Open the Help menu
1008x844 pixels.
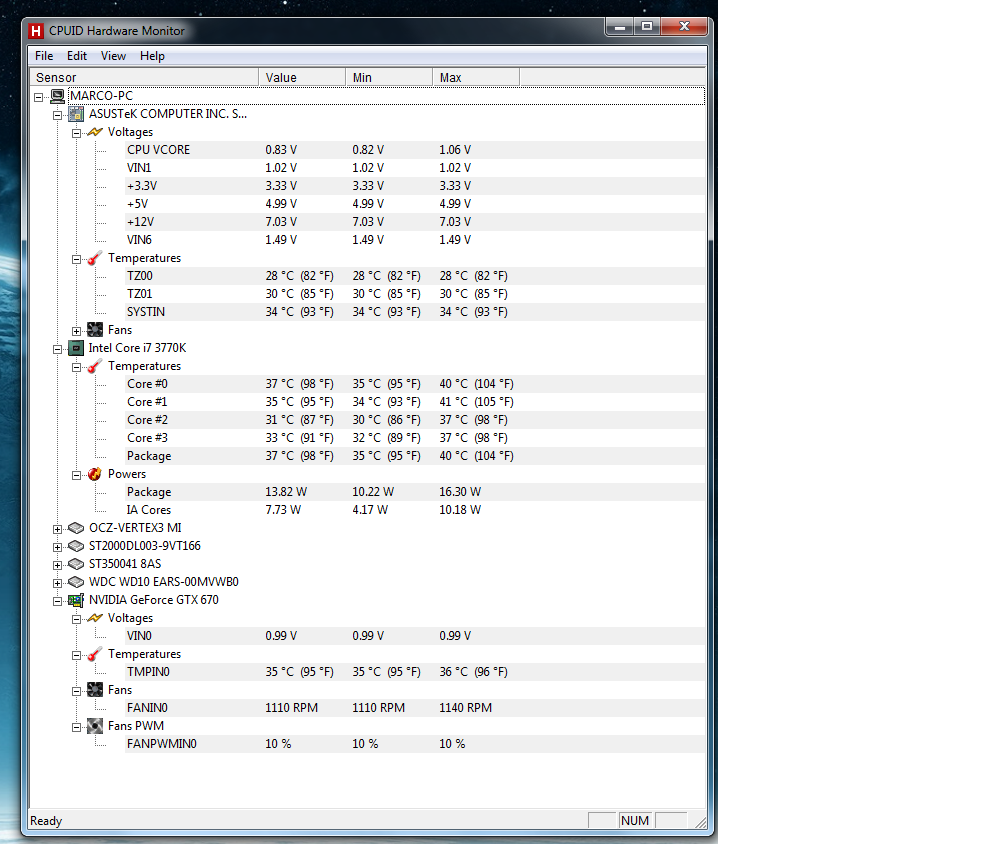[152, 56]
